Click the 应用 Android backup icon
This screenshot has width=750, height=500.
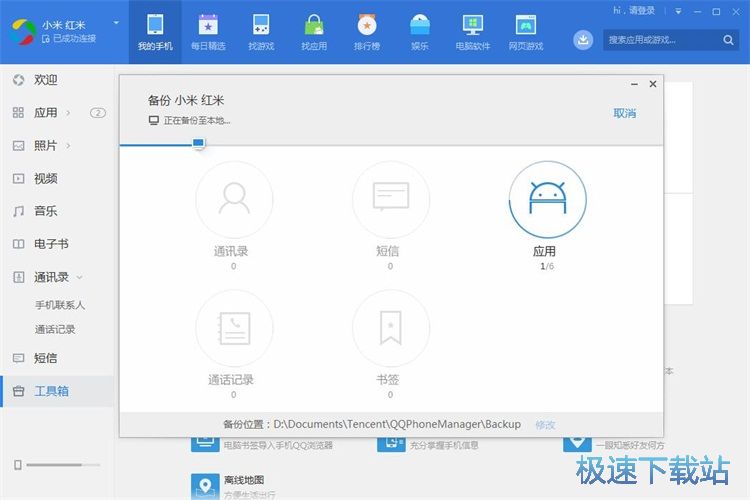pos(548,200)
